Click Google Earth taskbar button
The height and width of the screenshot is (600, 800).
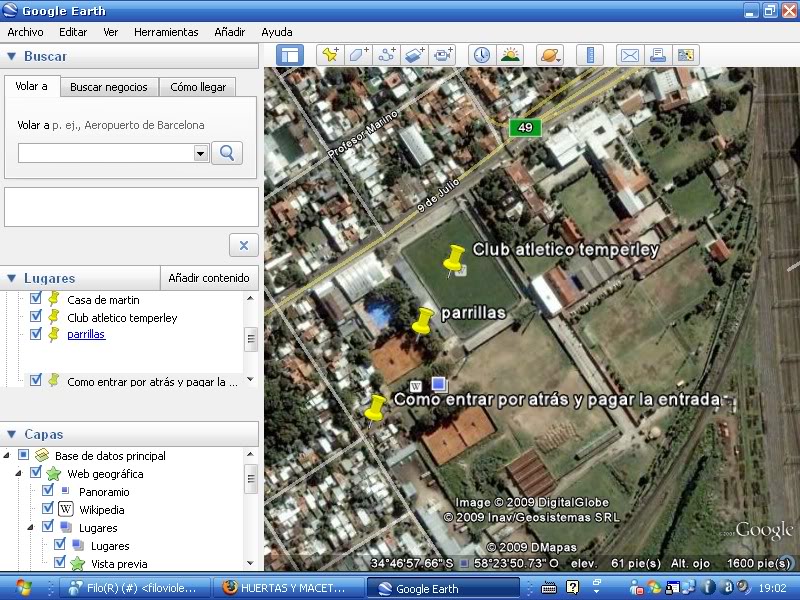click(x=442, y=588)
